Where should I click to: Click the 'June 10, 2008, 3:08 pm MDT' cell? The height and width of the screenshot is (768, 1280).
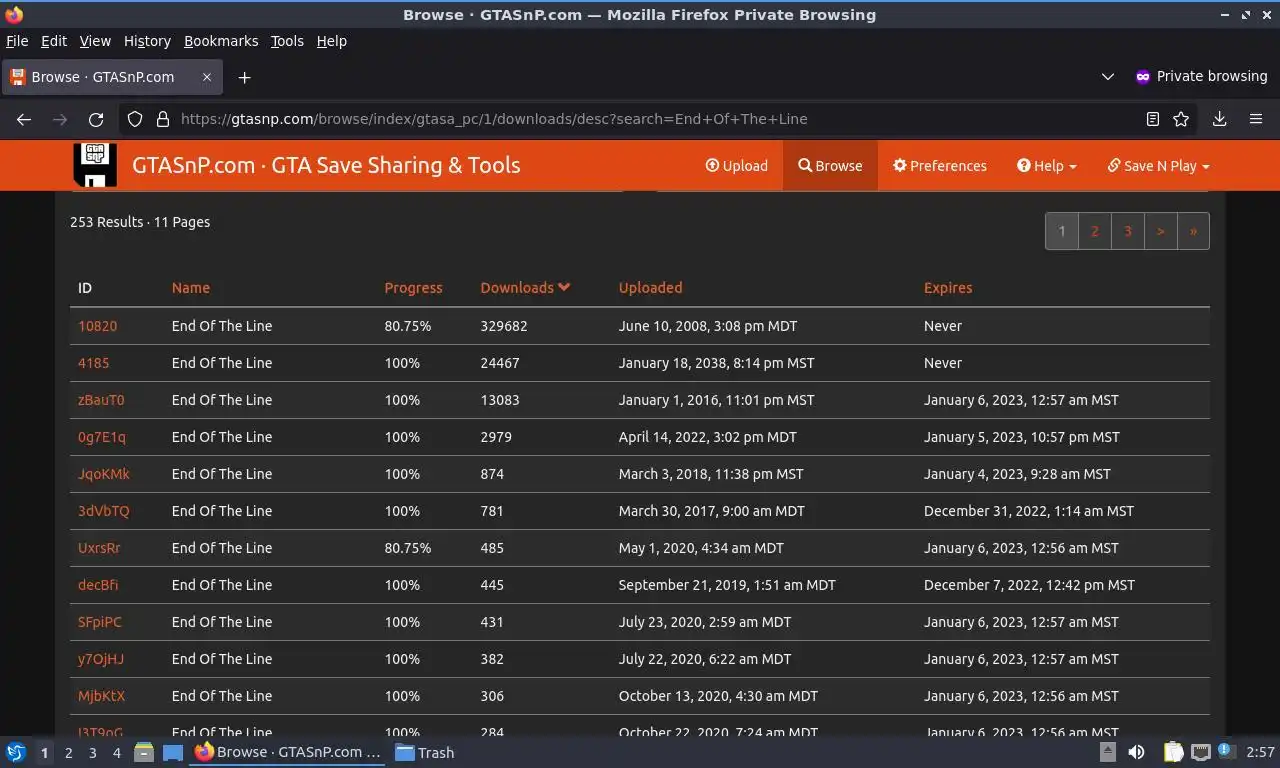pyautogui.click(x=708, y=326)
